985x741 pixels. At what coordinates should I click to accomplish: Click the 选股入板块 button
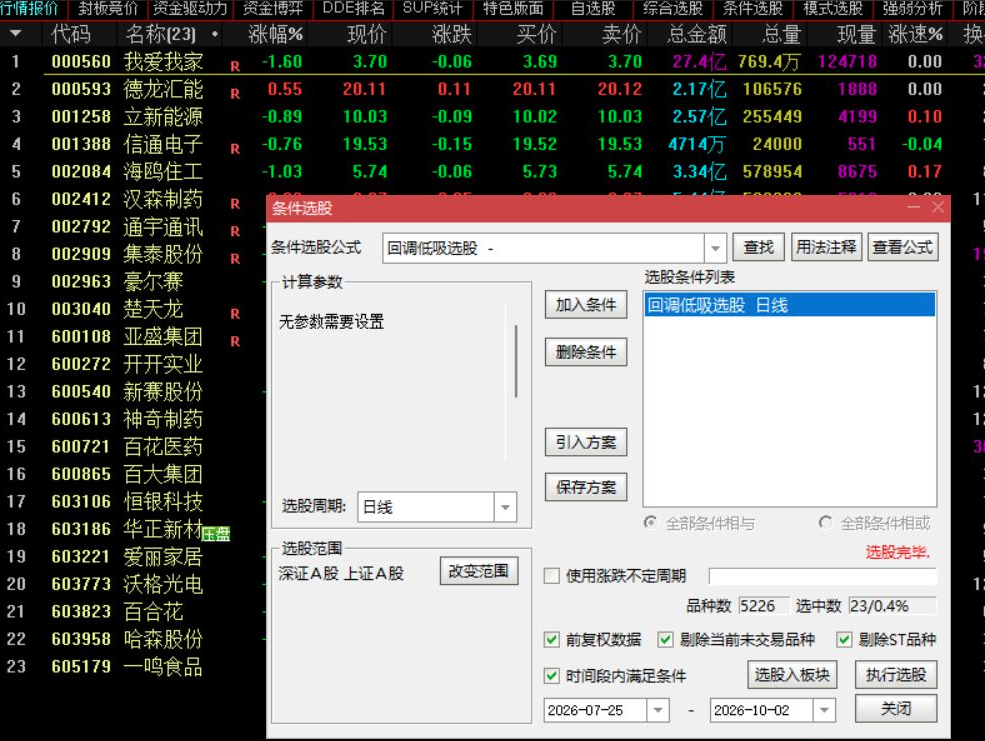(x=792, y=674)
